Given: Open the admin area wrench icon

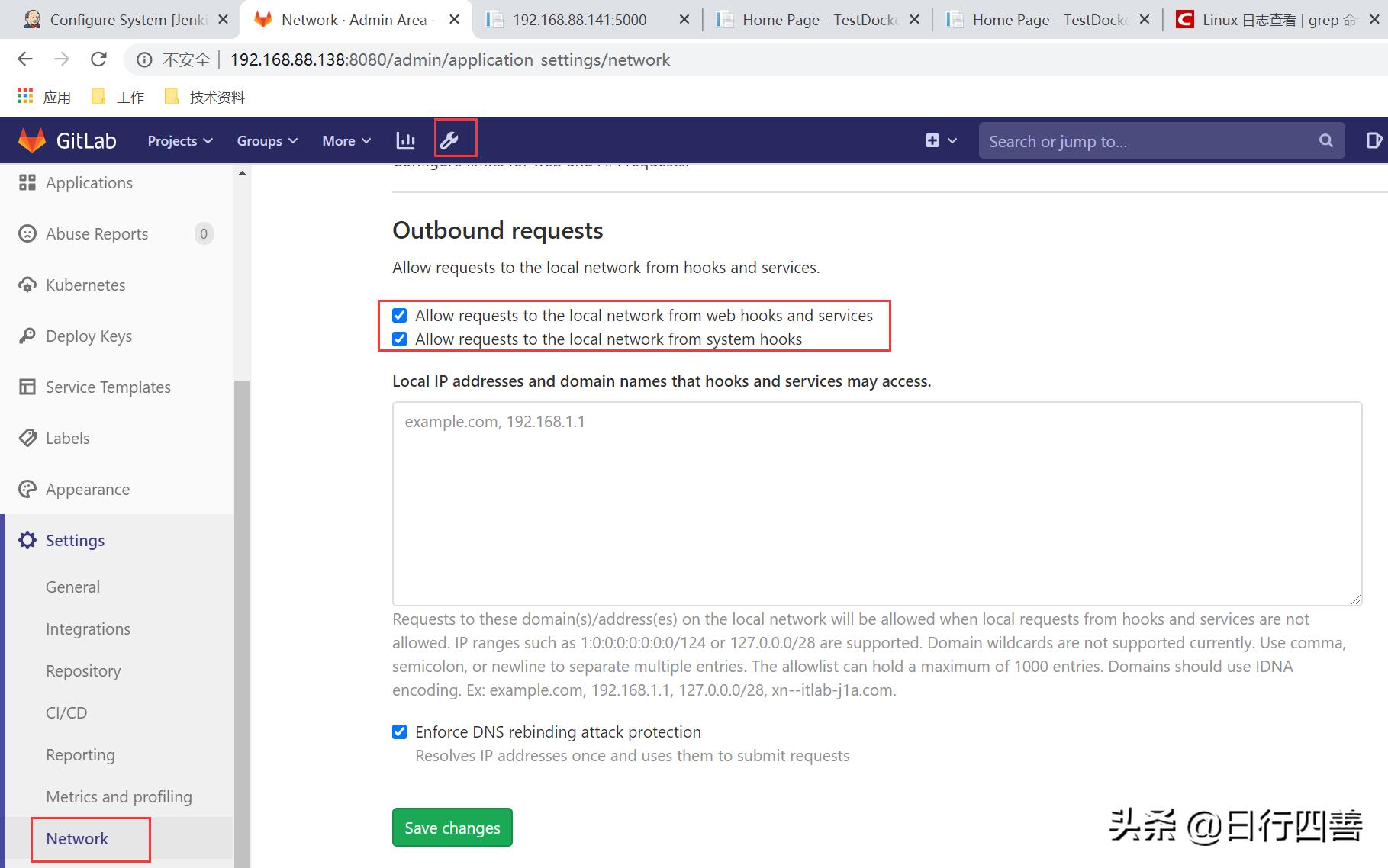Looking at the screenshot, I should click(449, 140).
